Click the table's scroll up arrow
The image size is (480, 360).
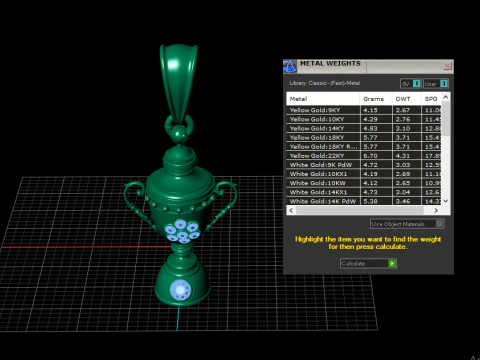coord(446,97)
